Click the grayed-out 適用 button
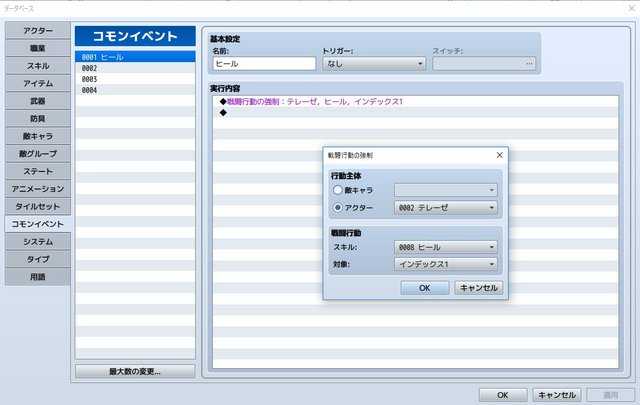The image size is (640, 405). pos(611,395)
